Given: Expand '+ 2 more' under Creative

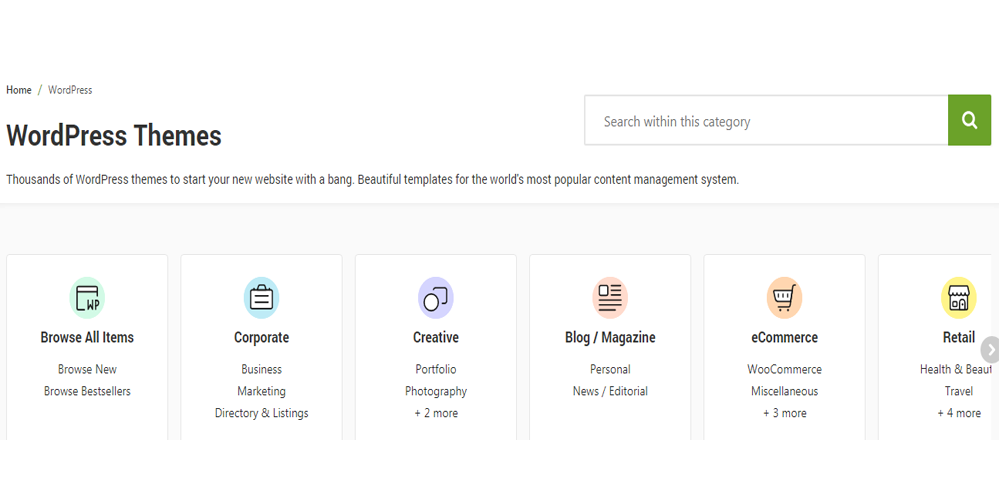Looking at the screenshot, I should click(436, 413).
